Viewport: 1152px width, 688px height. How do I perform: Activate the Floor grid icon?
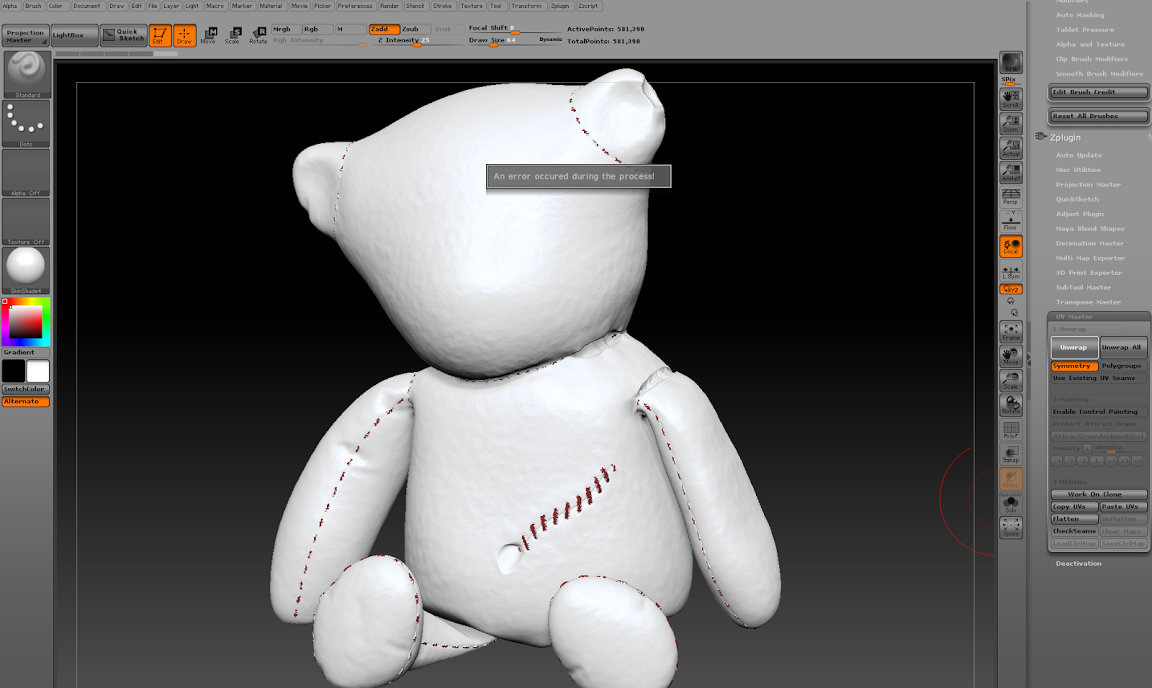pos(1011,222)
